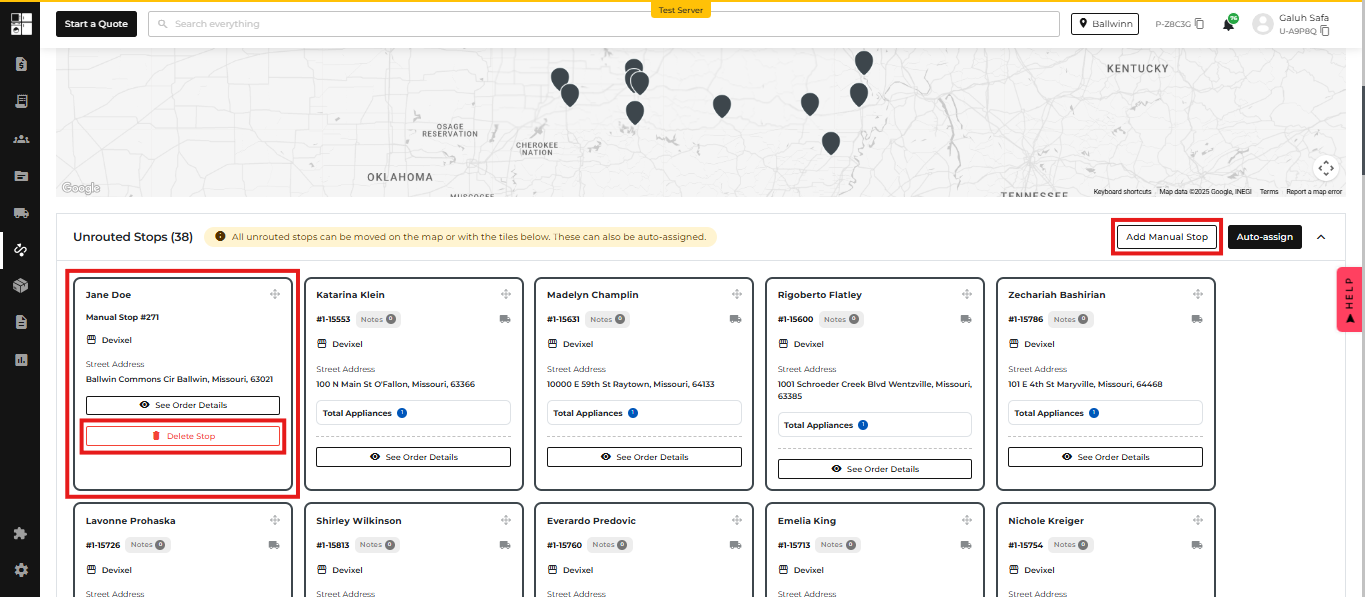The image size is (1365, 597).
Task: Open the settings gear in the sidebar
Action: coord(21,569)
